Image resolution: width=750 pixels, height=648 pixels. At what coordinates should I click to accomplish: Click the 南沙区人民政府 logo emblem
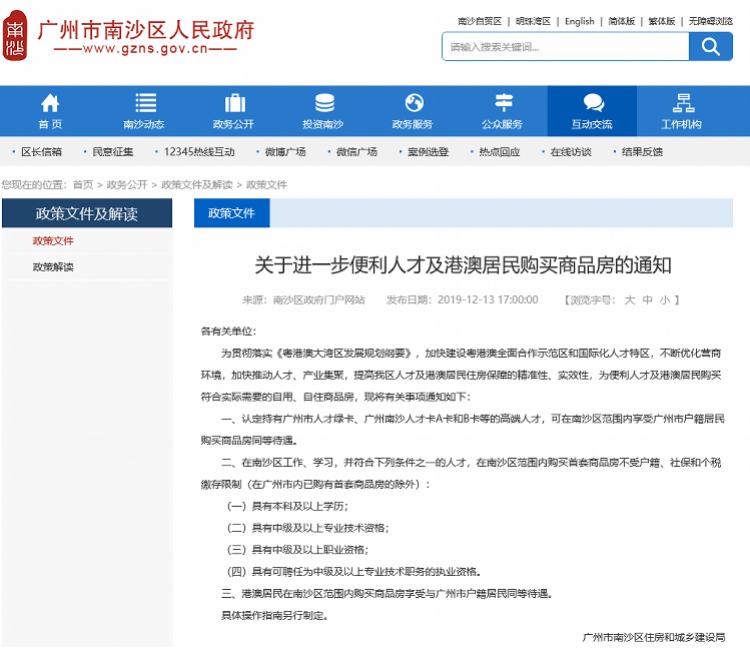[x=15, y=38]
